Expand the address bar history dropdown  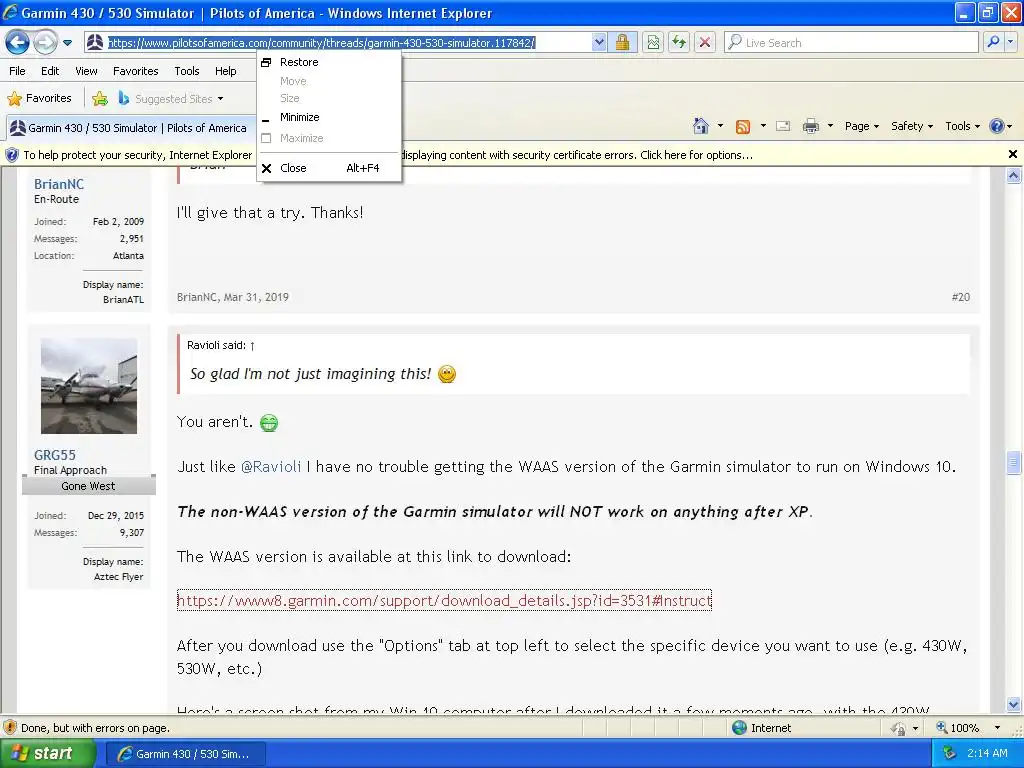599,43
